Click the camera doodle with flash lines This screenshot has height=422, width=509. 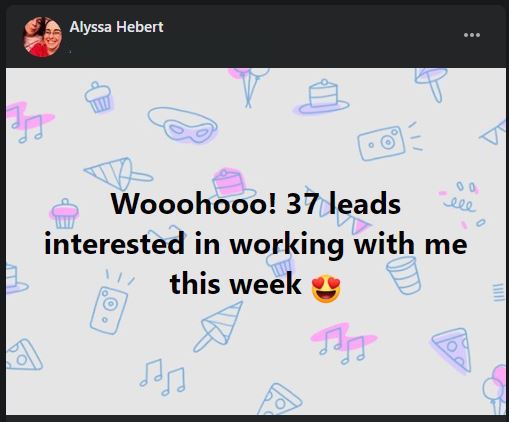point(389,141)
